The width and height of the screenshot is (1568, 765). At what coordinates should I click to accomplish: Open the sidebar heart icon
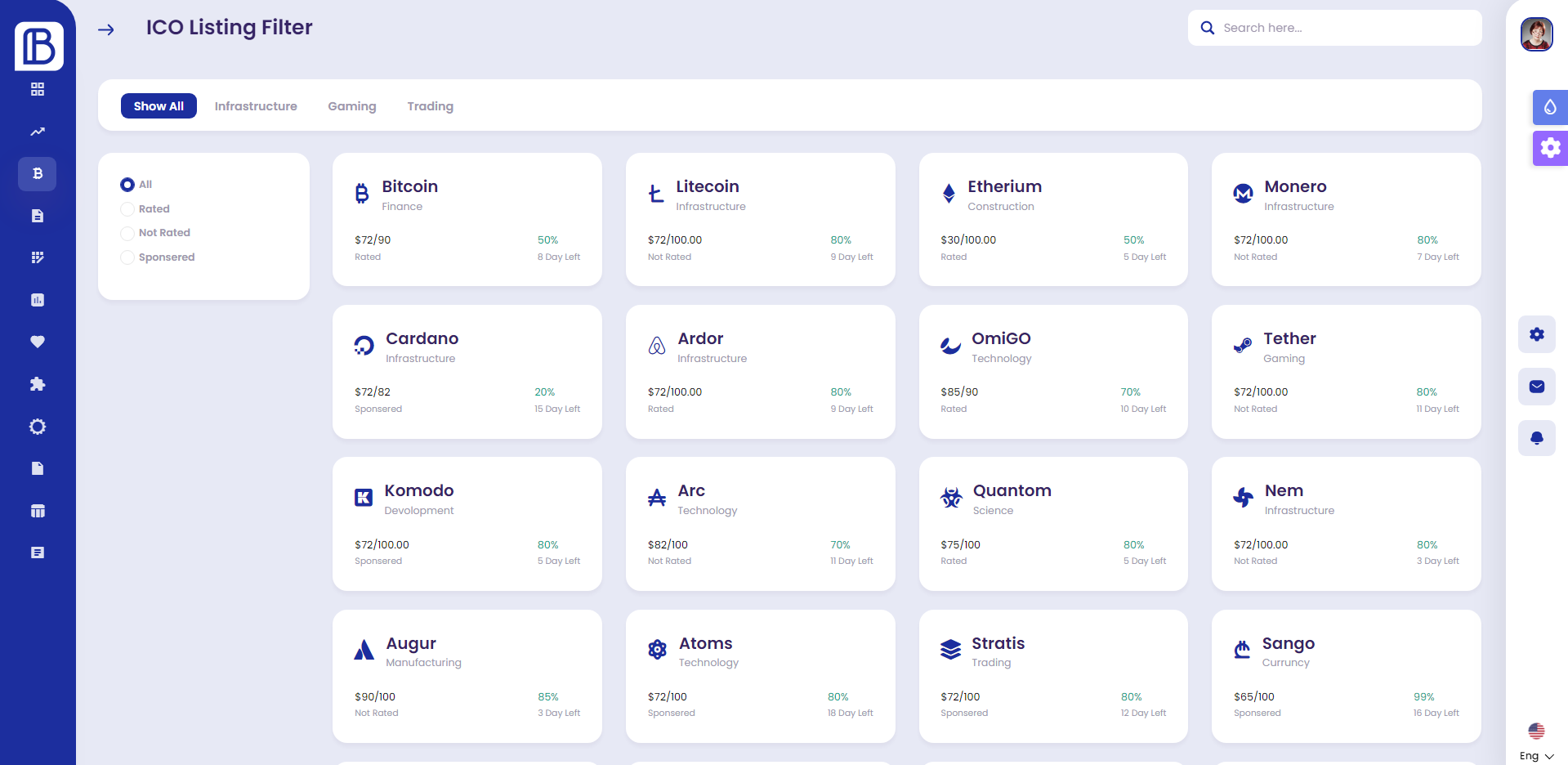pos(38,342)
